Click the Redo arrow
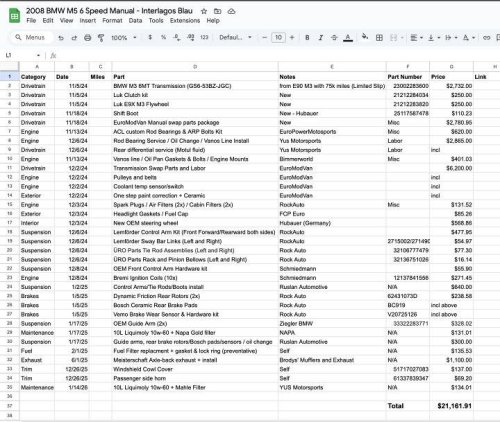The height and width of the screenshot is (422, 500). click(x=74, y=38)
